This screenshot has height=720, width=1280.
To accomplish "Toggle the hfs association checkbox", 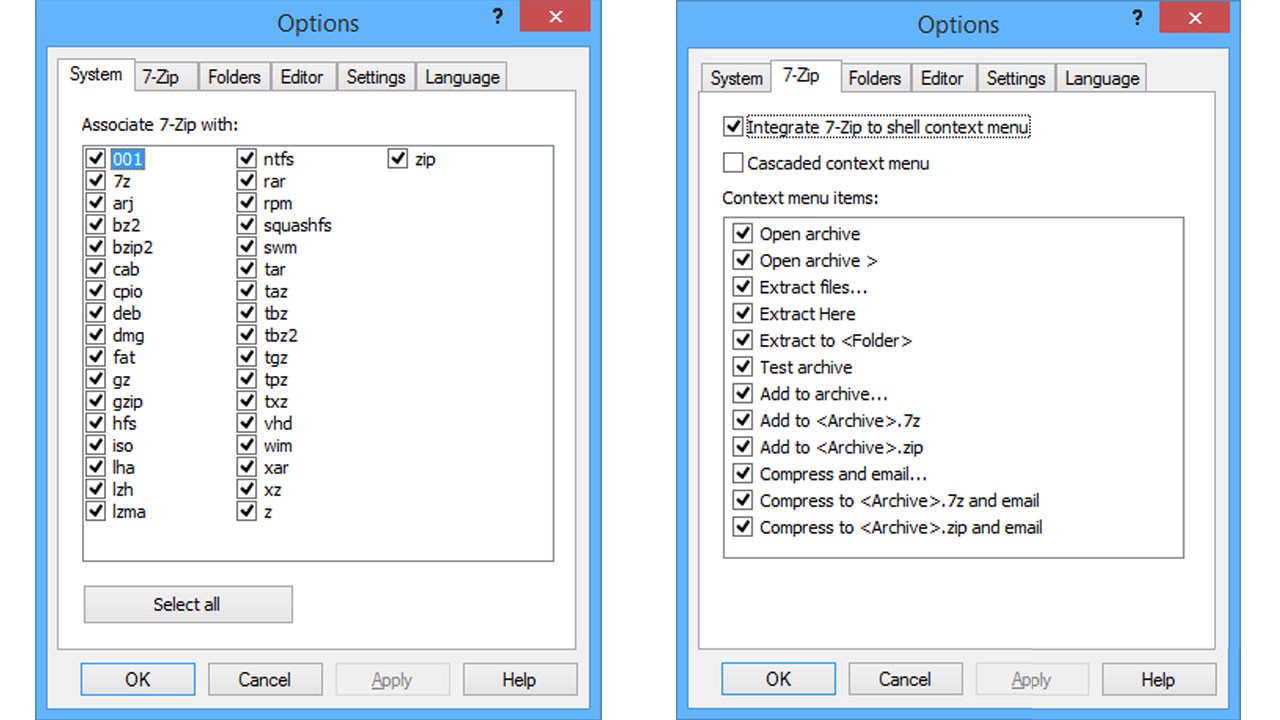I will pos(96,423).
